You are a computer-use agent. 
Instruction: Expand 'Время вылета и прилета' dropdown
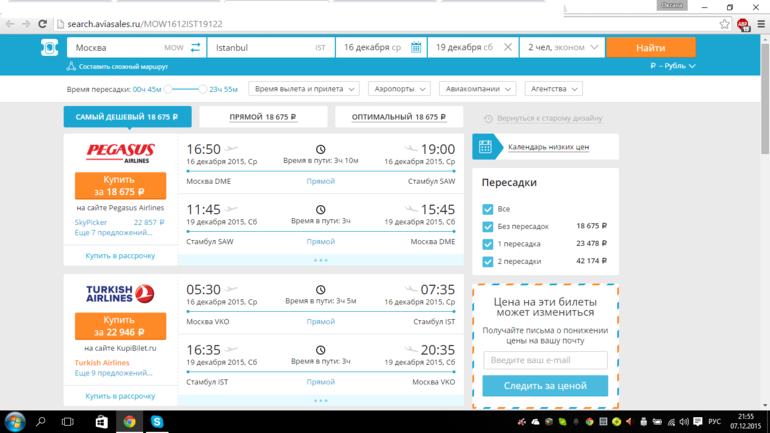[x=304, y=89]
